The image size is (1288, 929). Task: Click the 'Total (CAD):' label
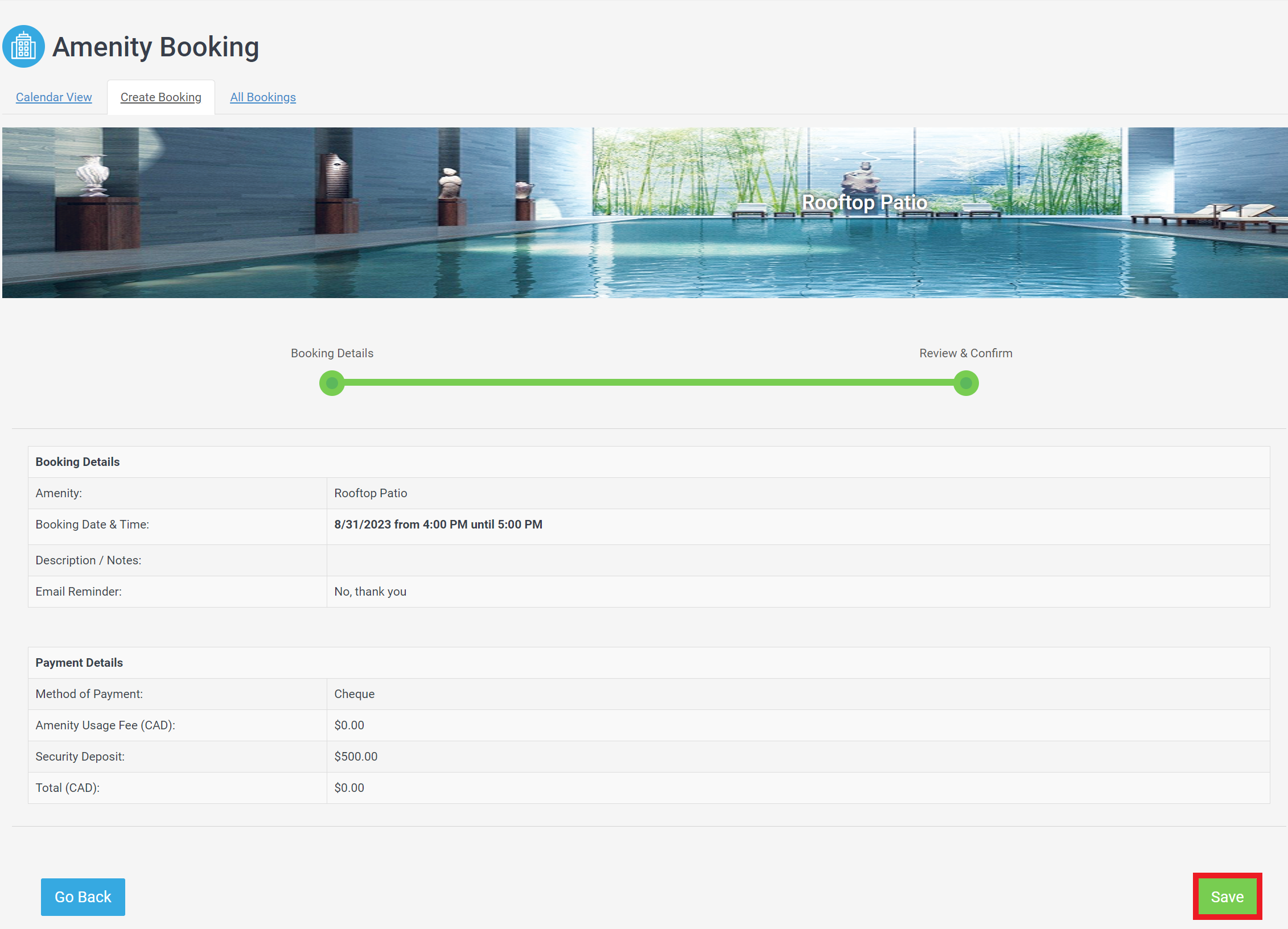(x=68, y=788)
